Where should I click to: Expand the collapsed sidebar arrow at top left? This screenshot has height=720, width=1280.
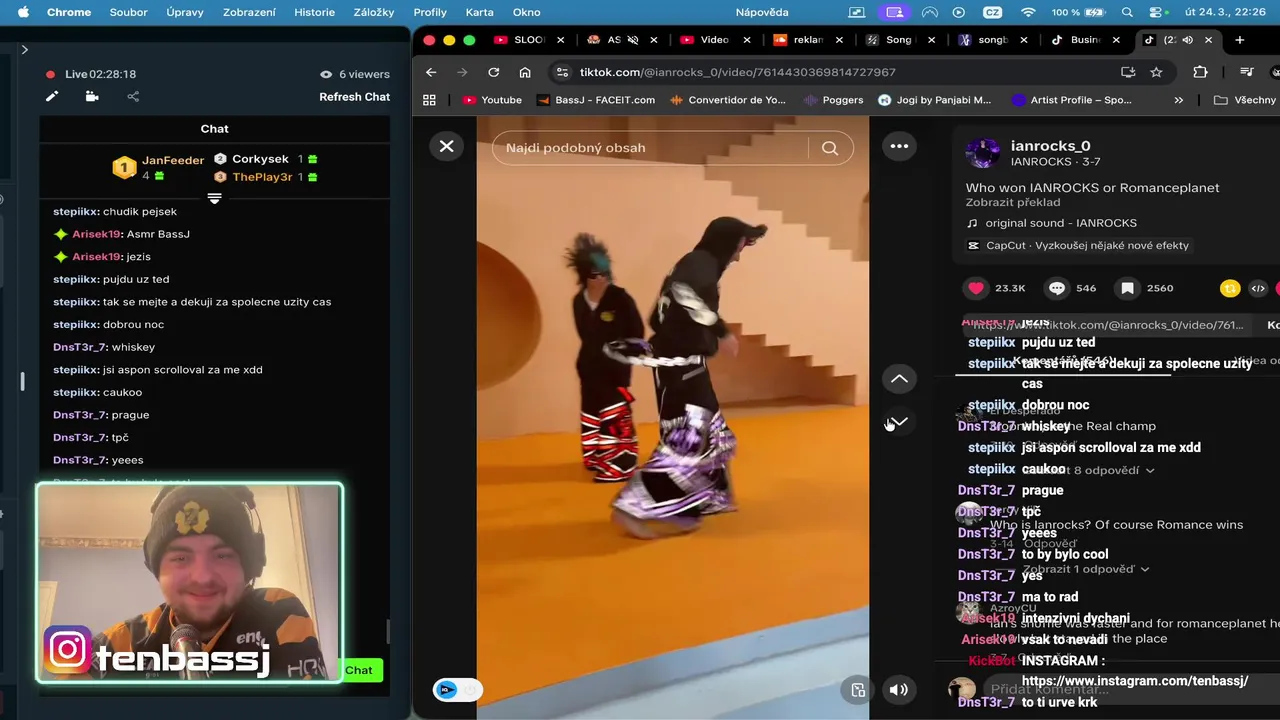coord(24,49)
